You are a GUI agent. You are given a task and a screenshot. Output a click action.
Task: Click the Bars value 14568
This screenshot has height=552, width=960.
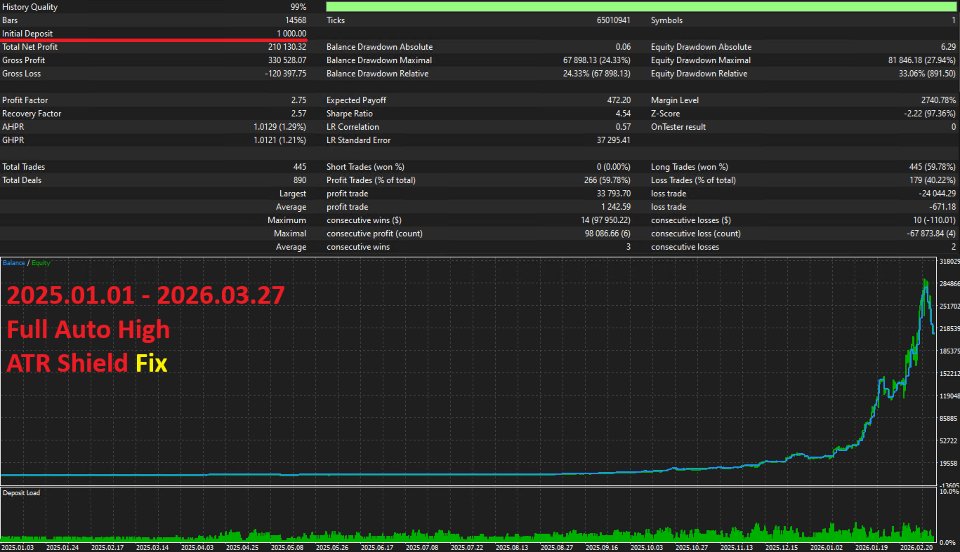coord(296,20)
